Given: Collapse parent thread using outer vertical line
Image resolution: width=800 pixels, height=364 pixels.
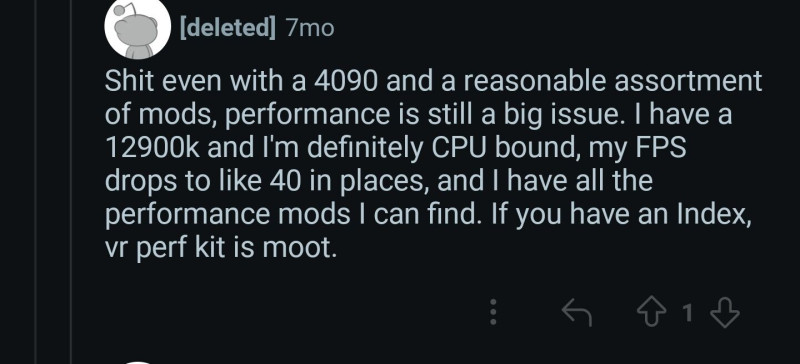Looking at the screenshot, I should coord(36,182).
